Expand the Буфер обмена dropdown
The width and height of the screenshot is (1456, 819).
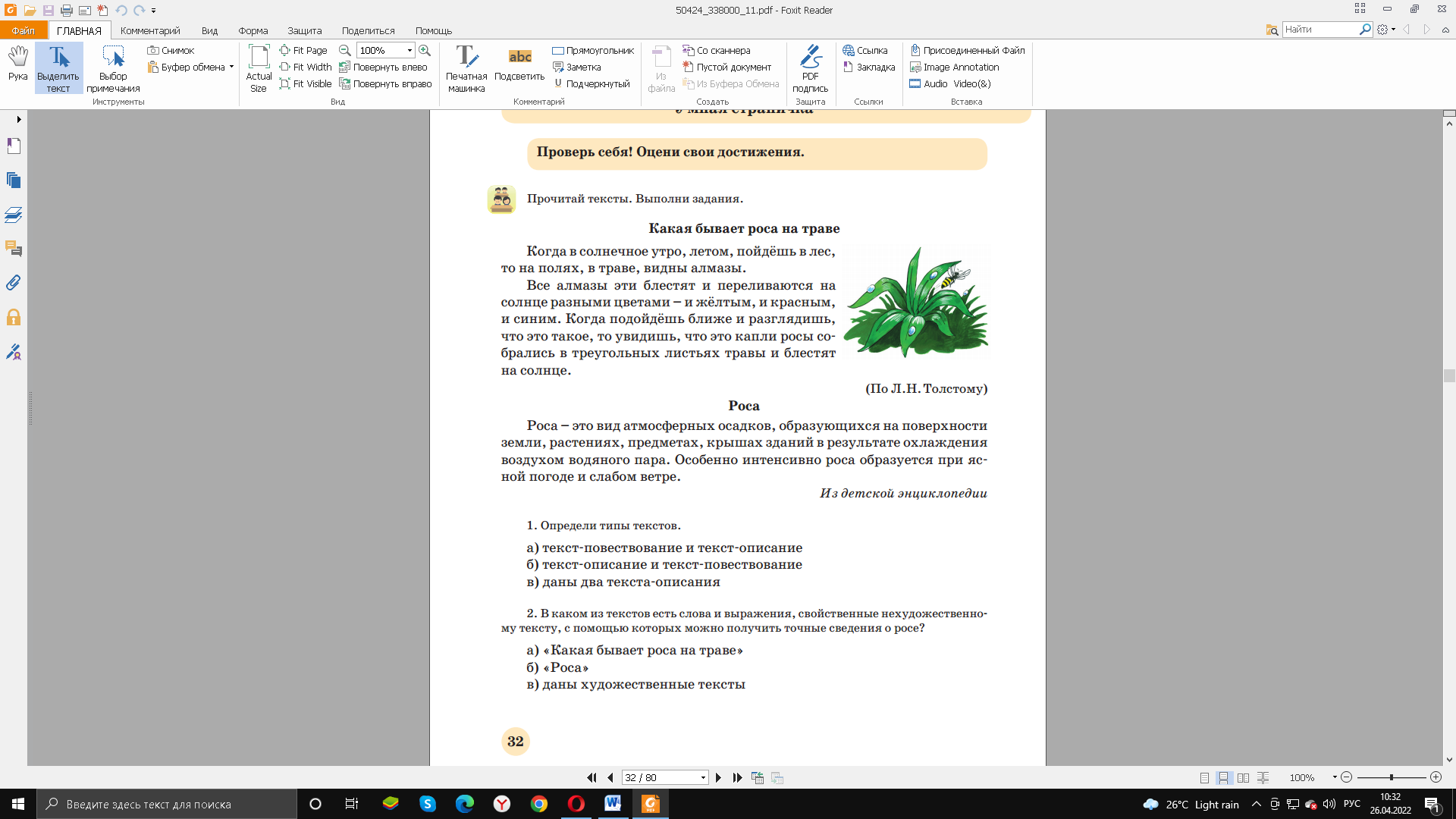pos(231,67)
